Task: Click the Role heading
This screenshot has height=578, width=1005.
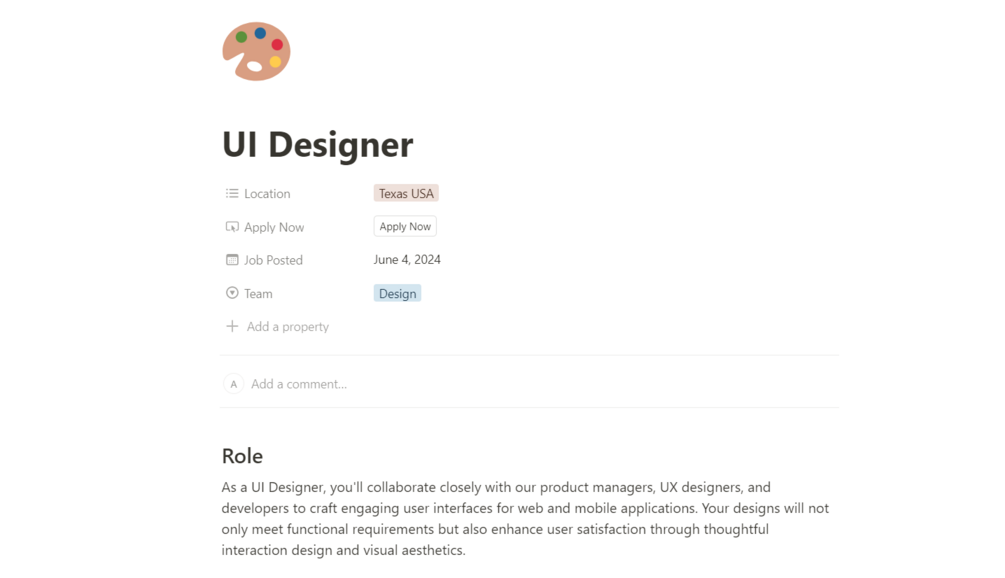Action: tap(242, 456)
